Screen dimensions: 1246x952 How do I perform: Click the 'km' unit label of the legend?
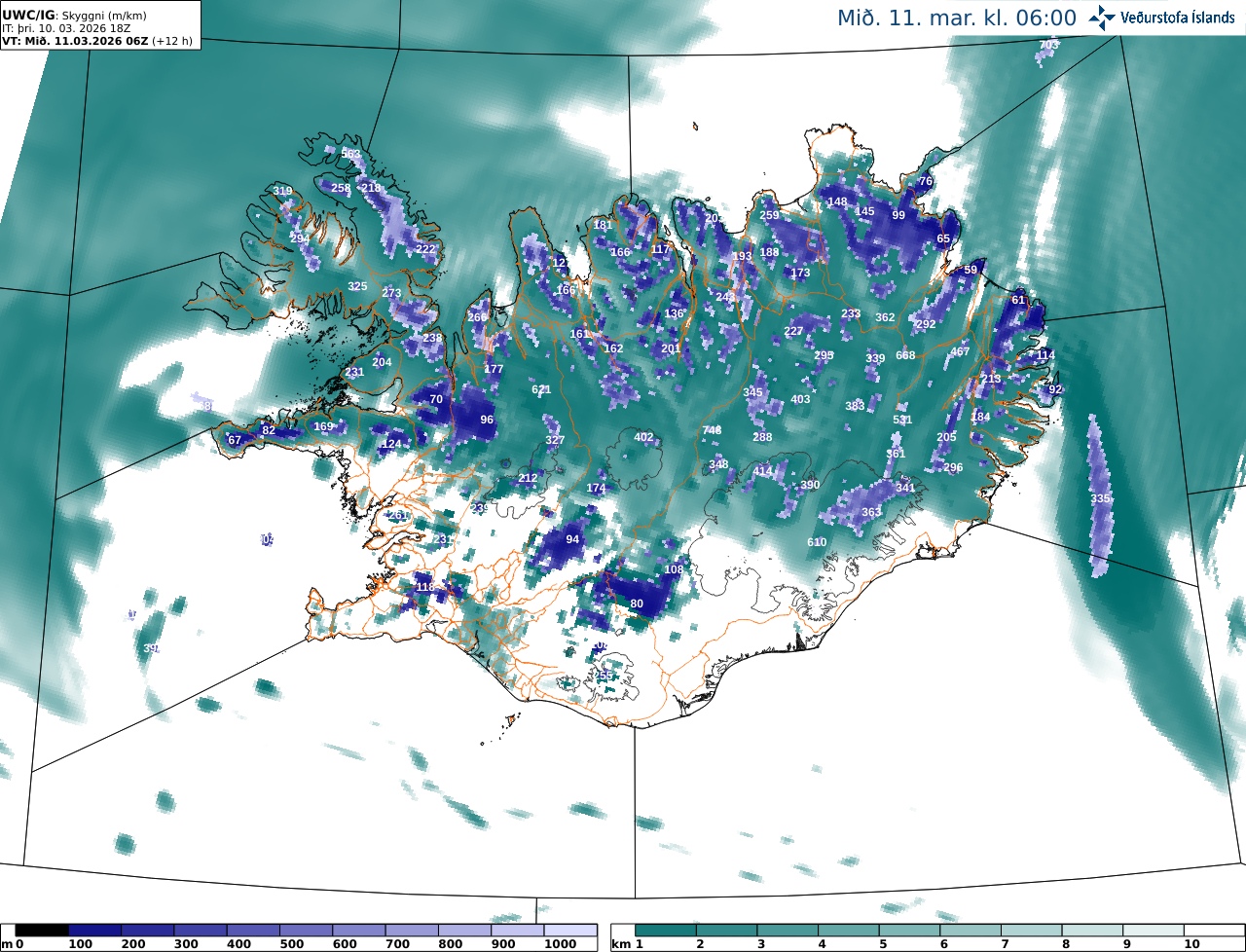(x=620, y=944)
